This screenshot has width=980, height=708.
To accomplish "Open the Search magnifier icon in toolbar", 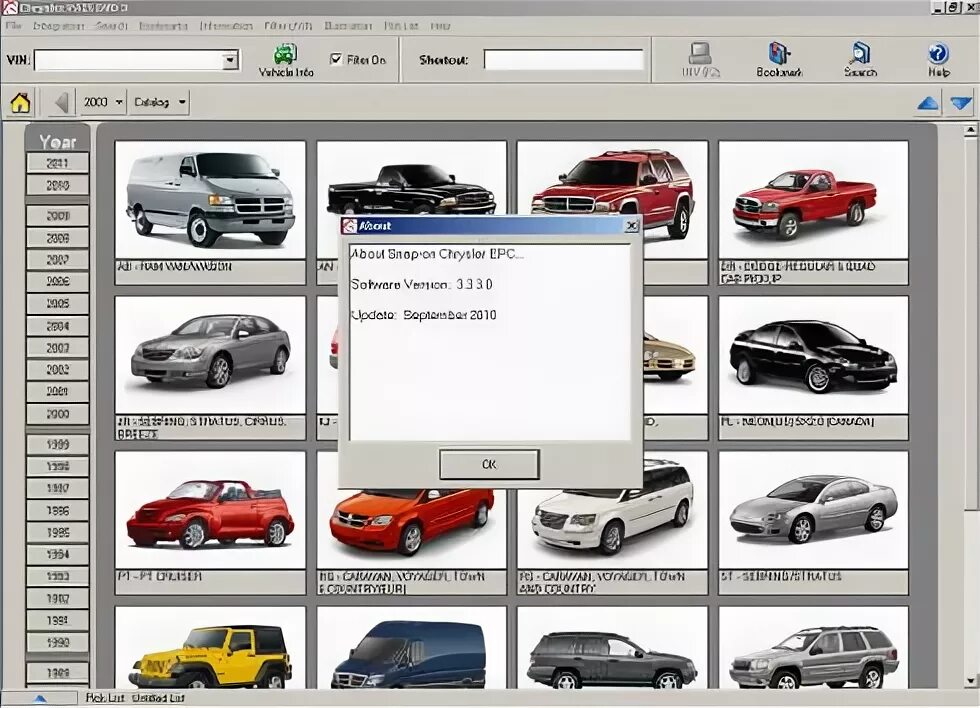I will pos(861,54).
